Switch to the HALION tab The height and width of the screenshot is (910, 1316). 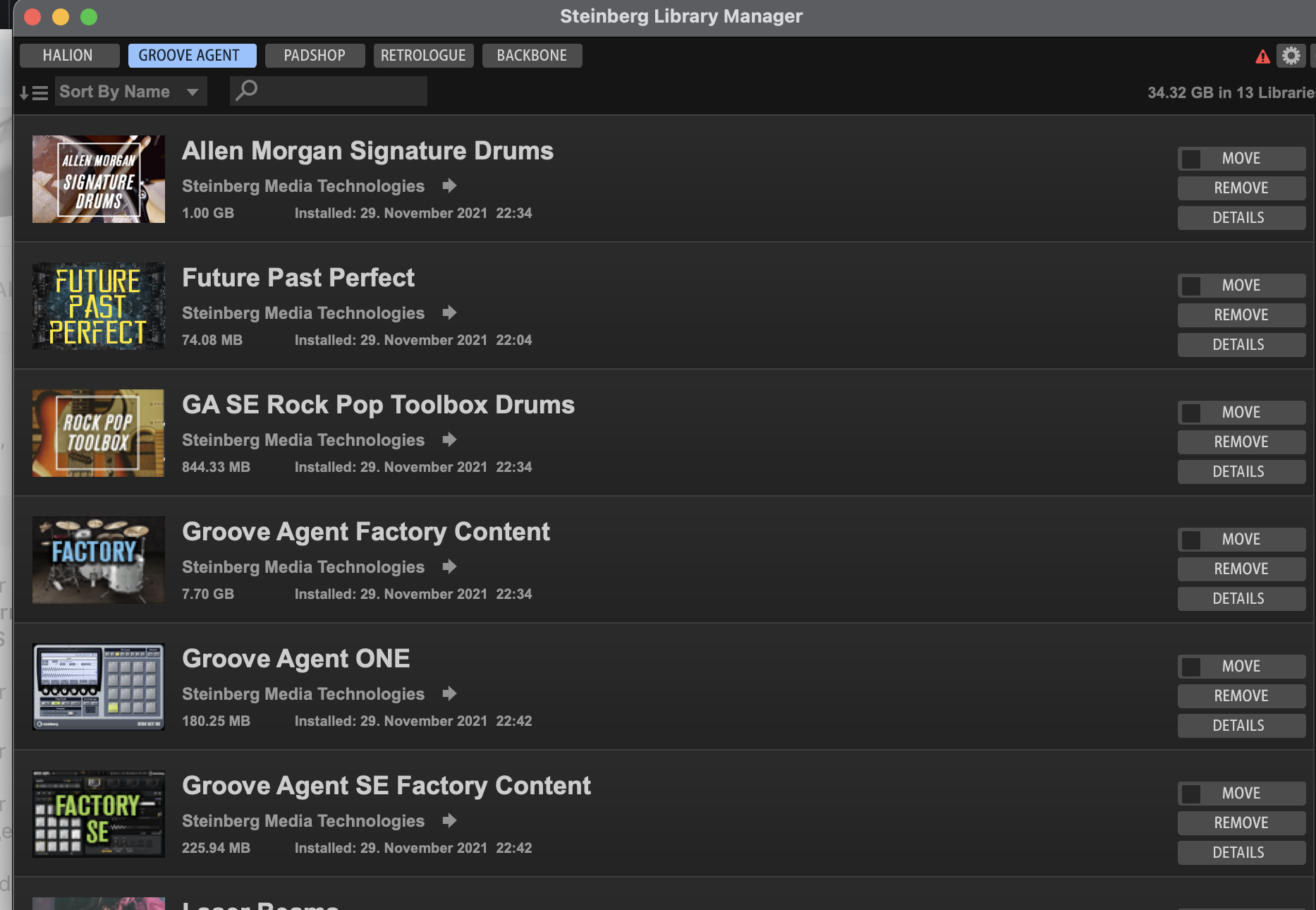69,56
